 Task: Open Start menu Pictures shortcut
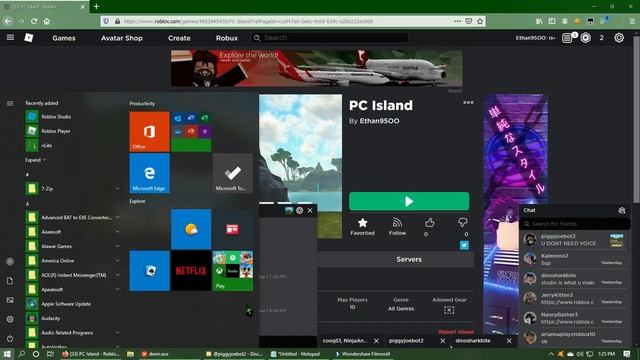(10, 300)
